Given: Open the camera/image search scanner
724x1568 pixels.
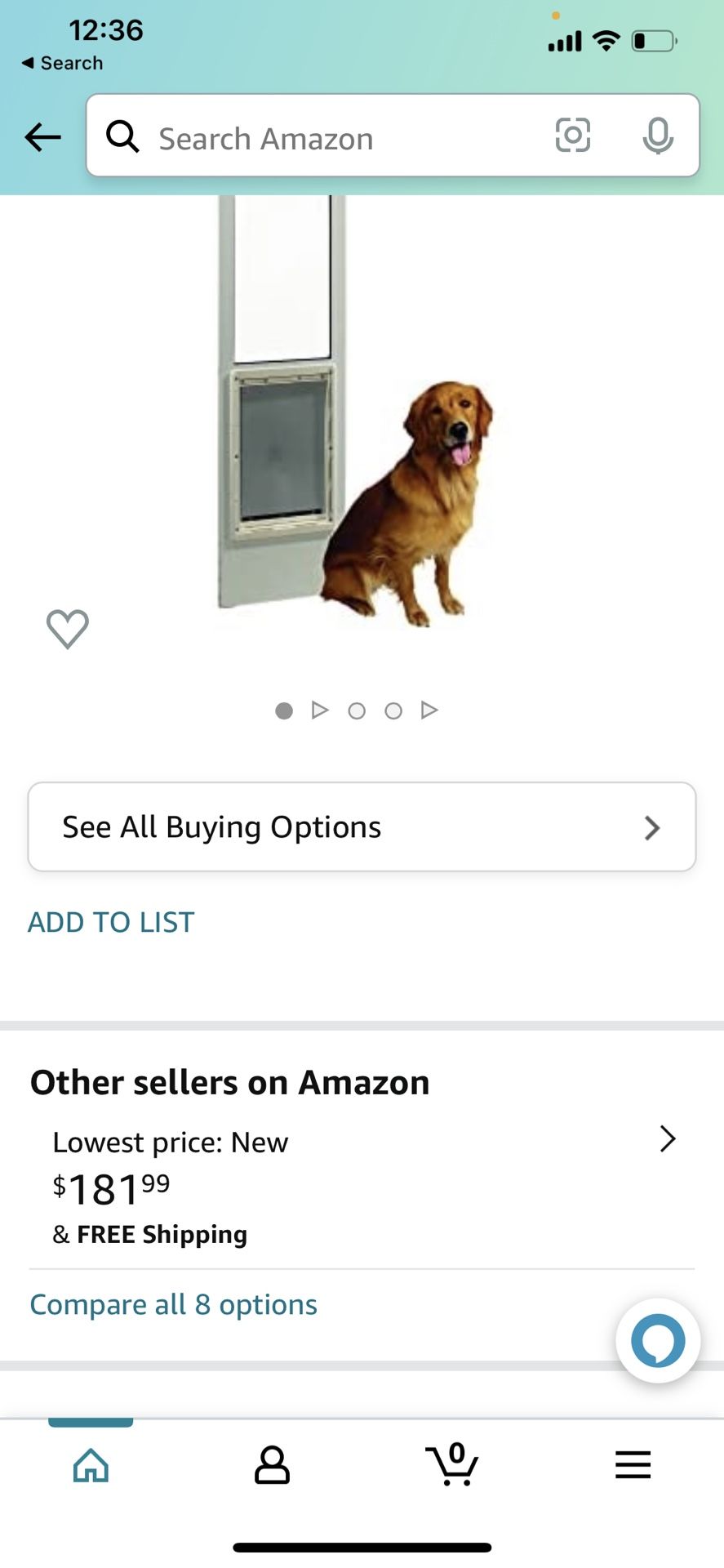Looking at the screenshot, I should pyautogui.click(x=573, y=136).
